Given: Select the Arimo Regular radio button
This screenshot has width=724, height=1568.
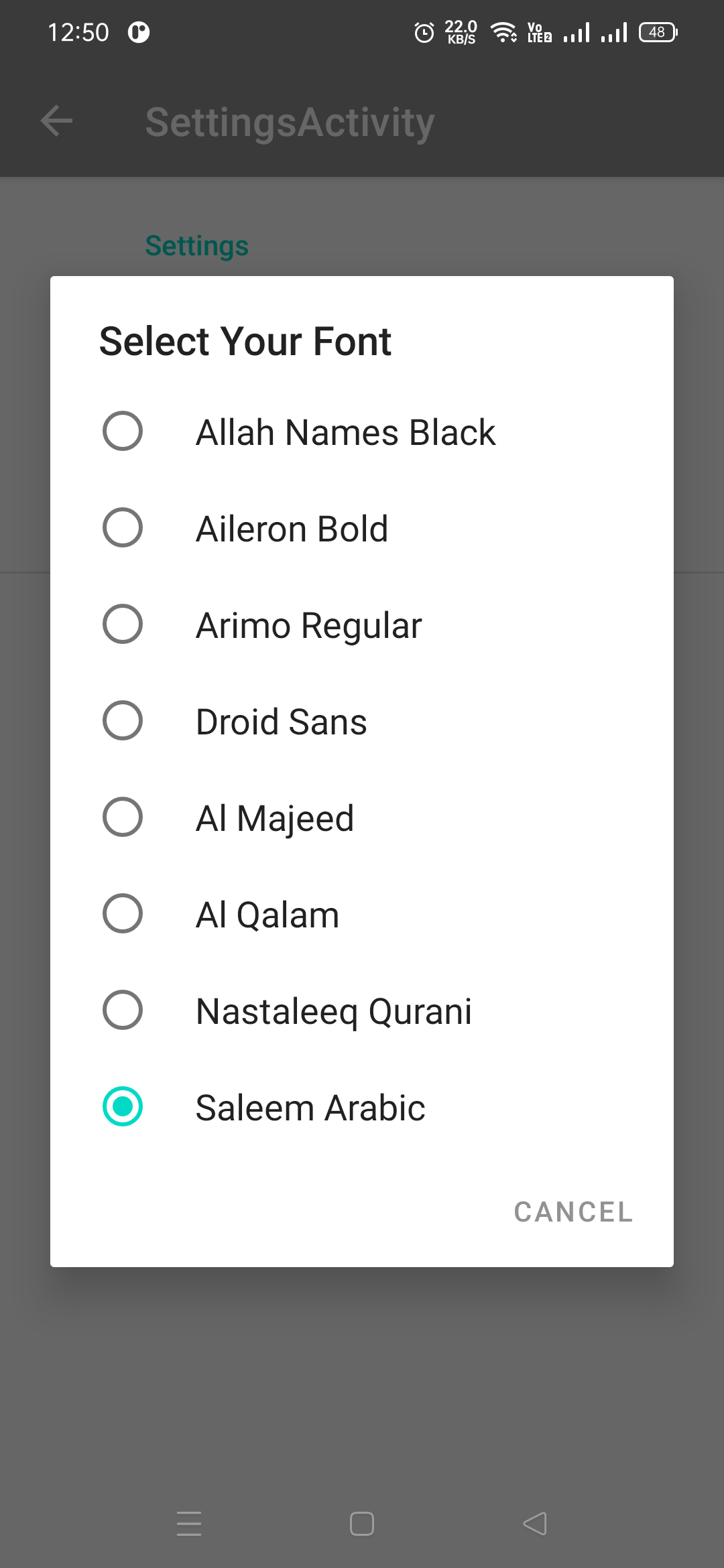Looking at the screenshot, I should [123, 624].
